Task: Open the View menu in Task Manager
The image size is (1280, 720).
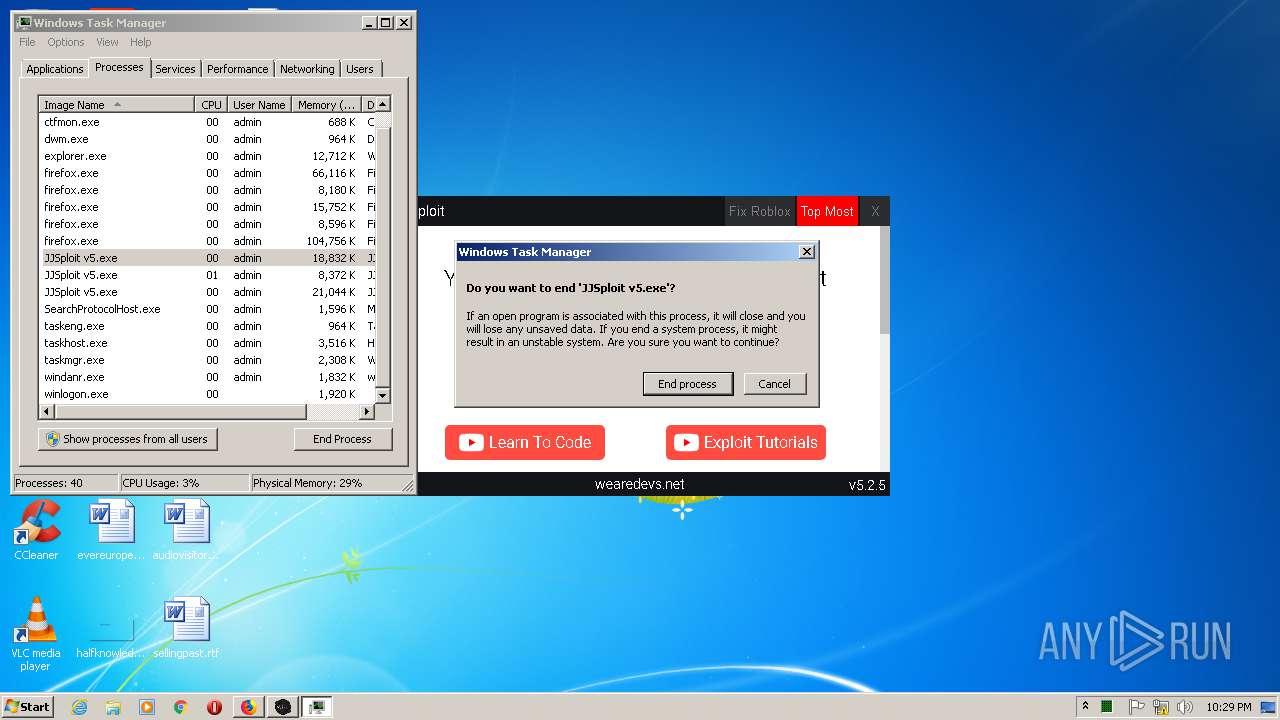Action: (107, 42)
